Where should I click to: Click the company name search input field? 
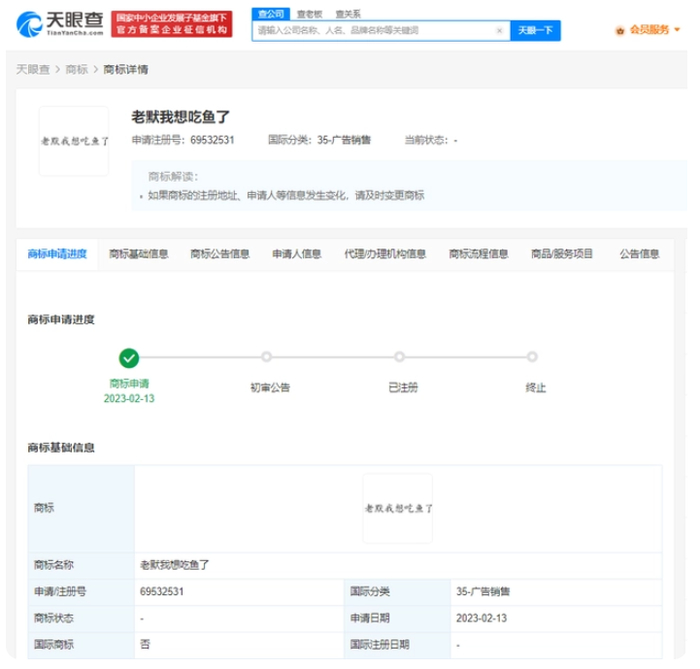coord(375,31)
